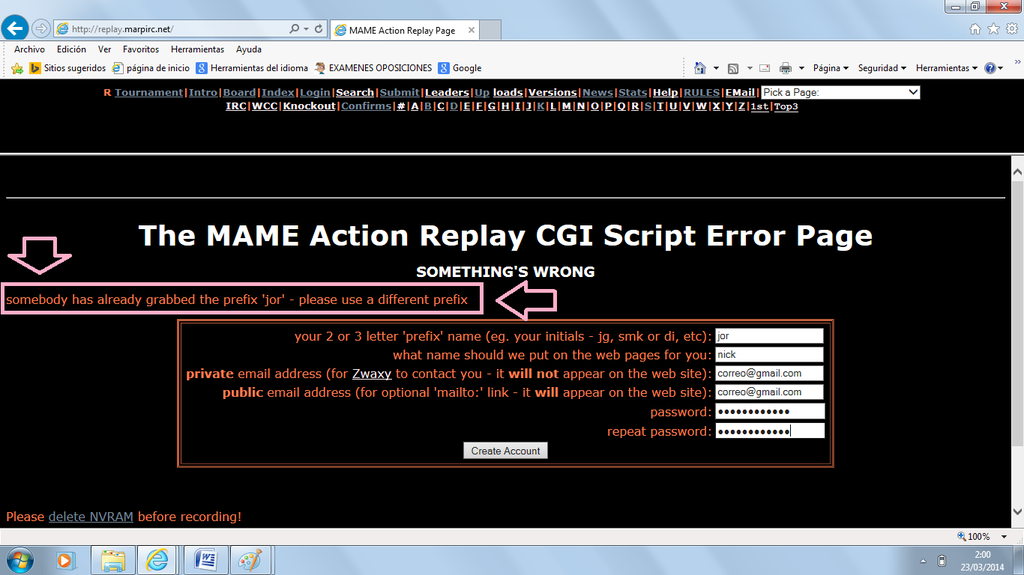Open the Archivo menu
Viewport: 1024px width, 575px height.
click(29, 49)
